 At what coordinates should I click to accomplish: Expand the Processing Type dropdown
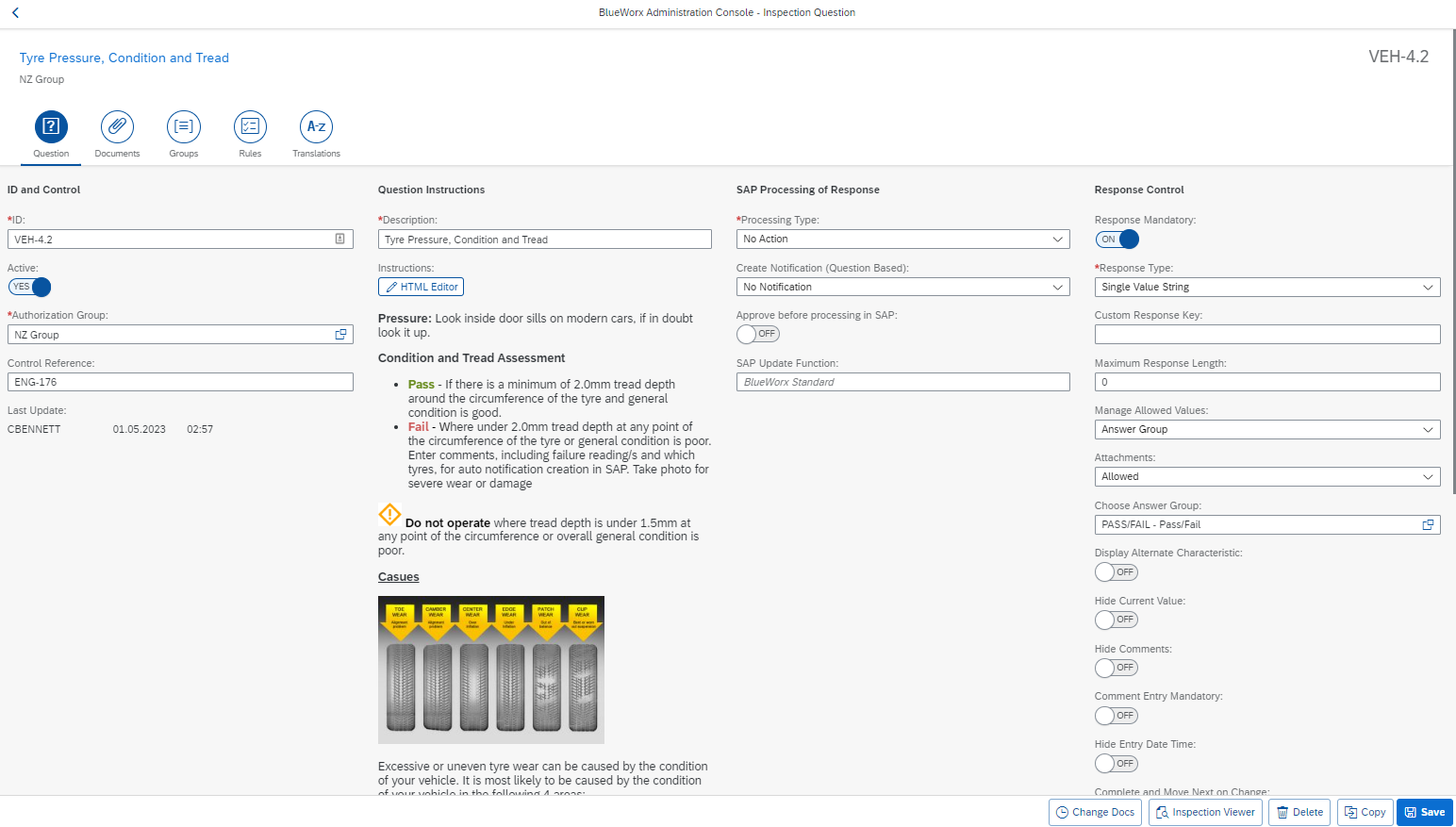coord(1057,239)
